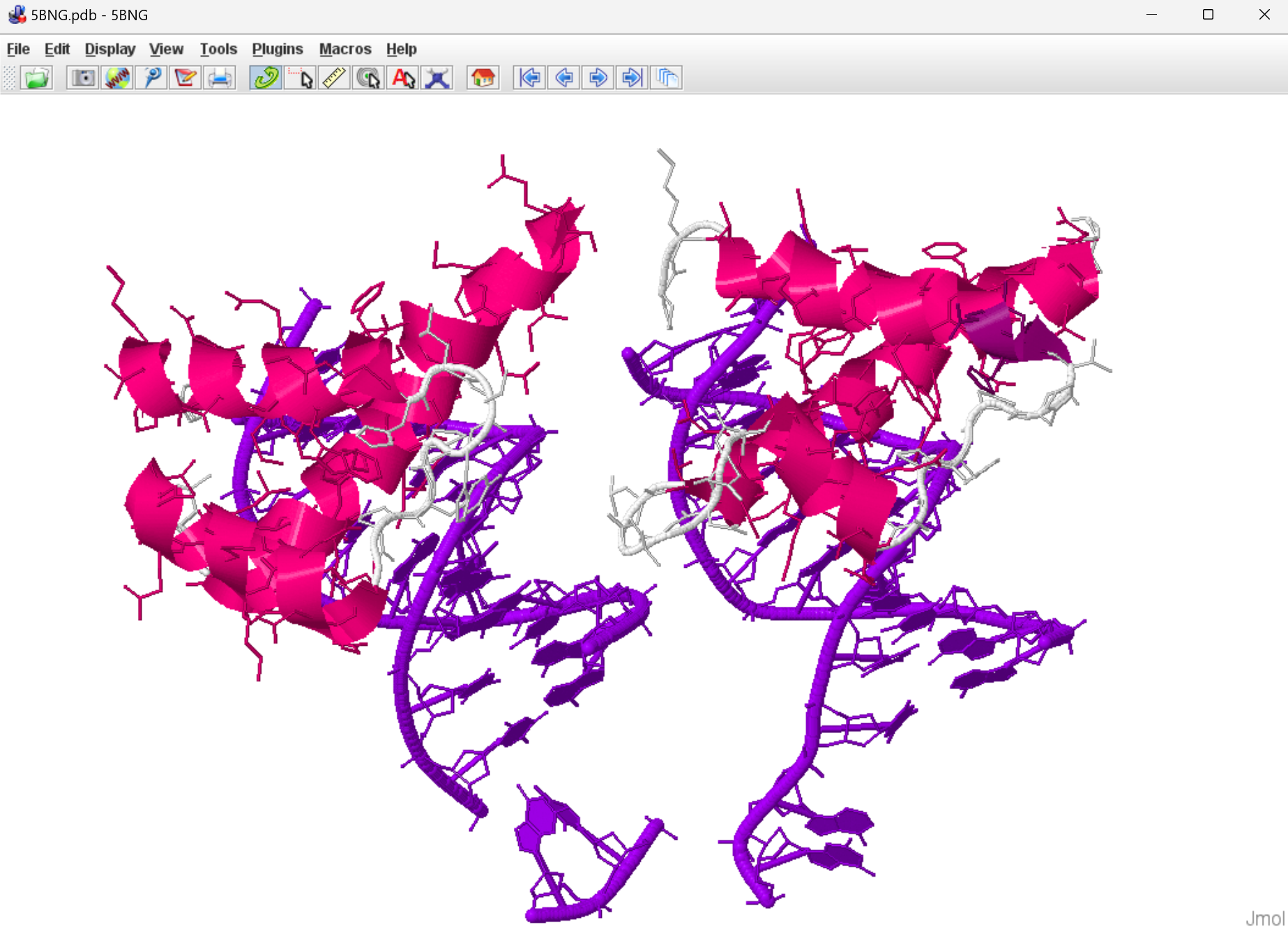Click the toolbar's dotted drag handle

click(x=9, y=77)
